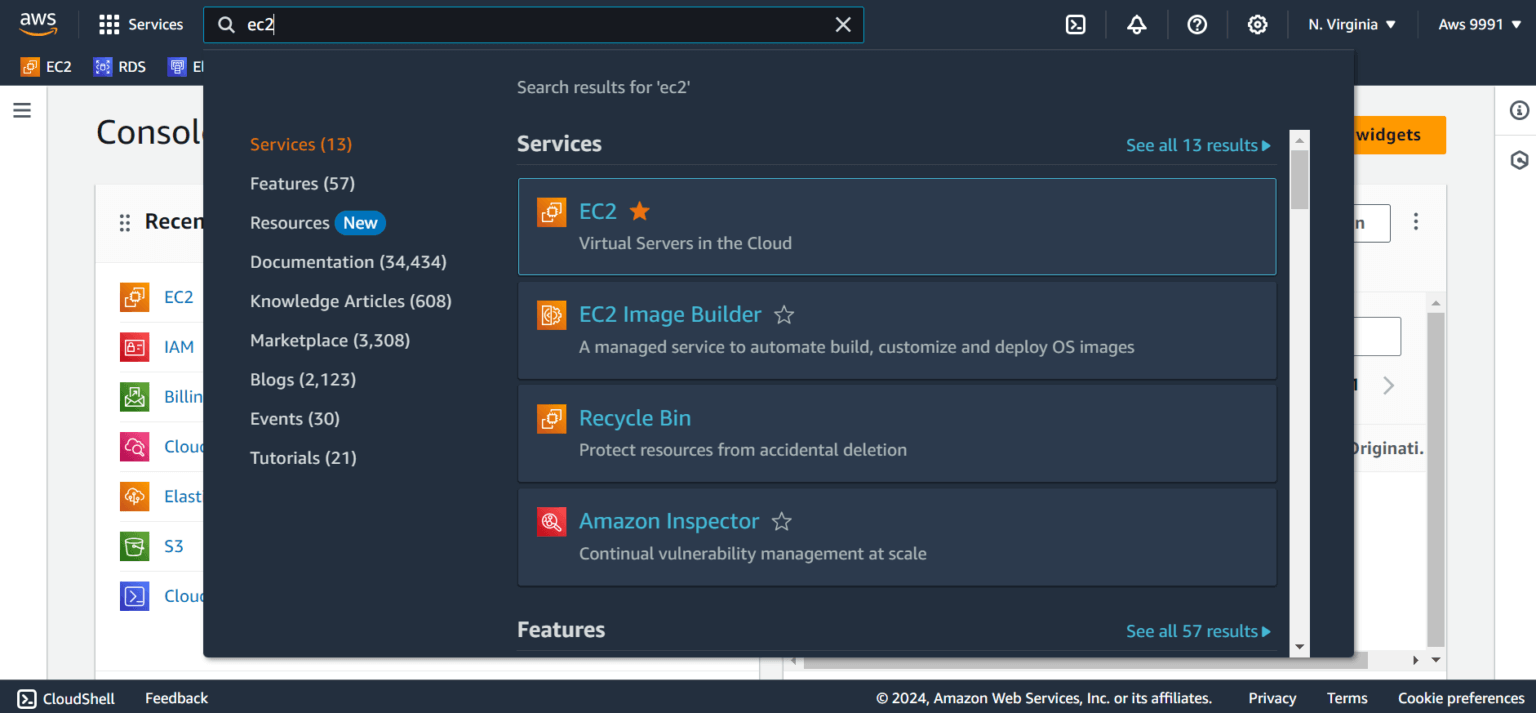Select the S3 icon in Recently visited
Viewport: 1536px width, 713px height.
(x=134, y=546)
